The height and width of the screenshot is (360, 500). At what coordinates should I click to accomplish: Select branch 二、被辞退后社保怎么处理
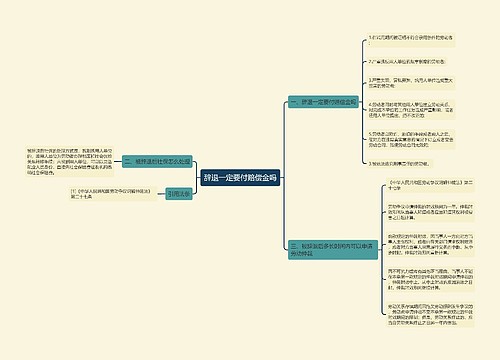coord(157,162)
